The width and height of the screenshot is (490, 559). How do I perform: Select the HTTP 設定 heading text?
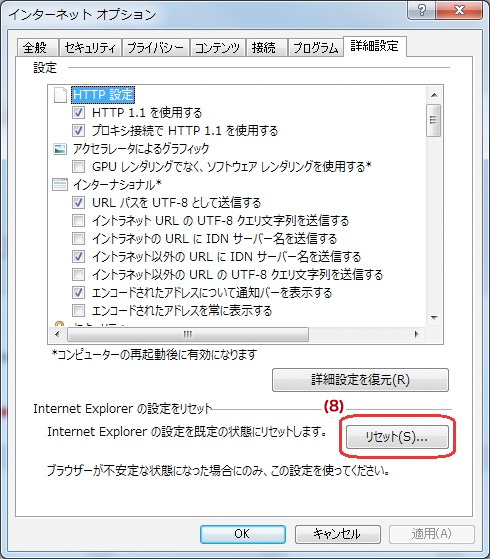point(103,95)
